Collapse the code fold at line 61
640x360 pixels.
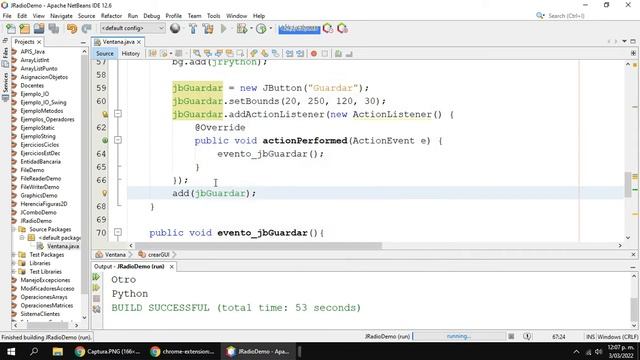118,113
